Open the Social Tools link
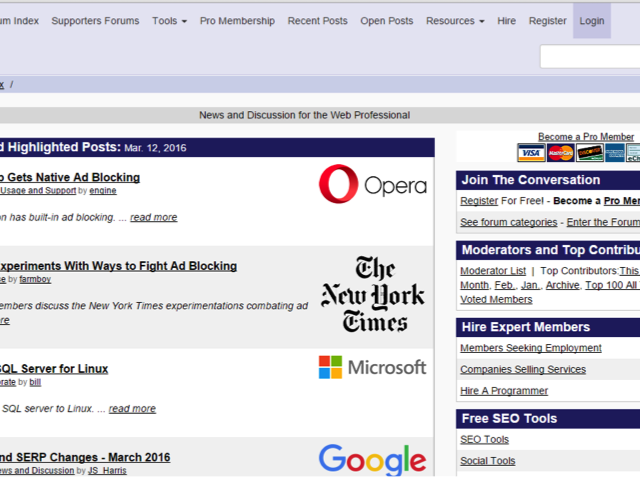 tap(488, 461)
